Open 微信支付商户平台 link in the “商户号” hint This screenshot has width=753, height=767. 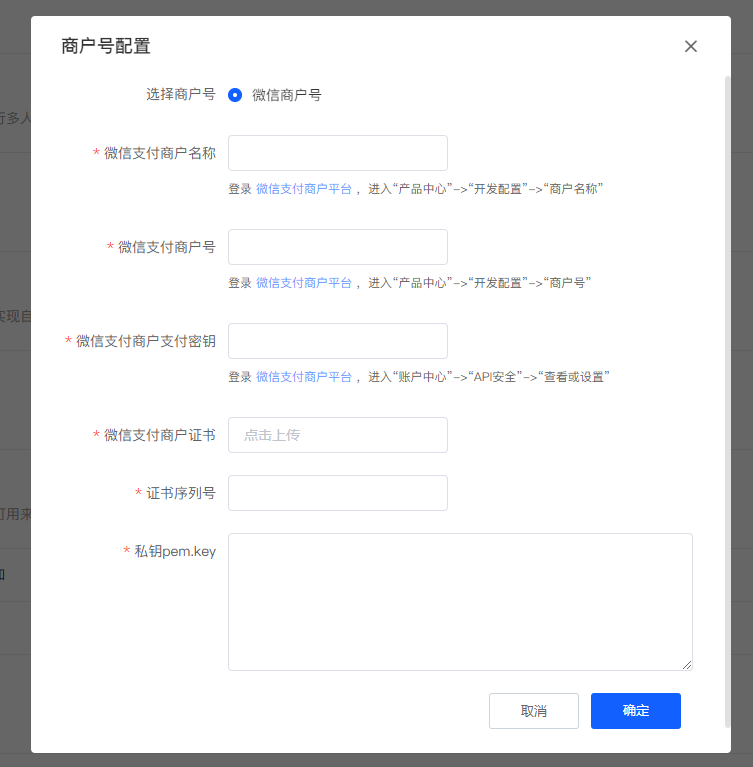click(304, 283)
